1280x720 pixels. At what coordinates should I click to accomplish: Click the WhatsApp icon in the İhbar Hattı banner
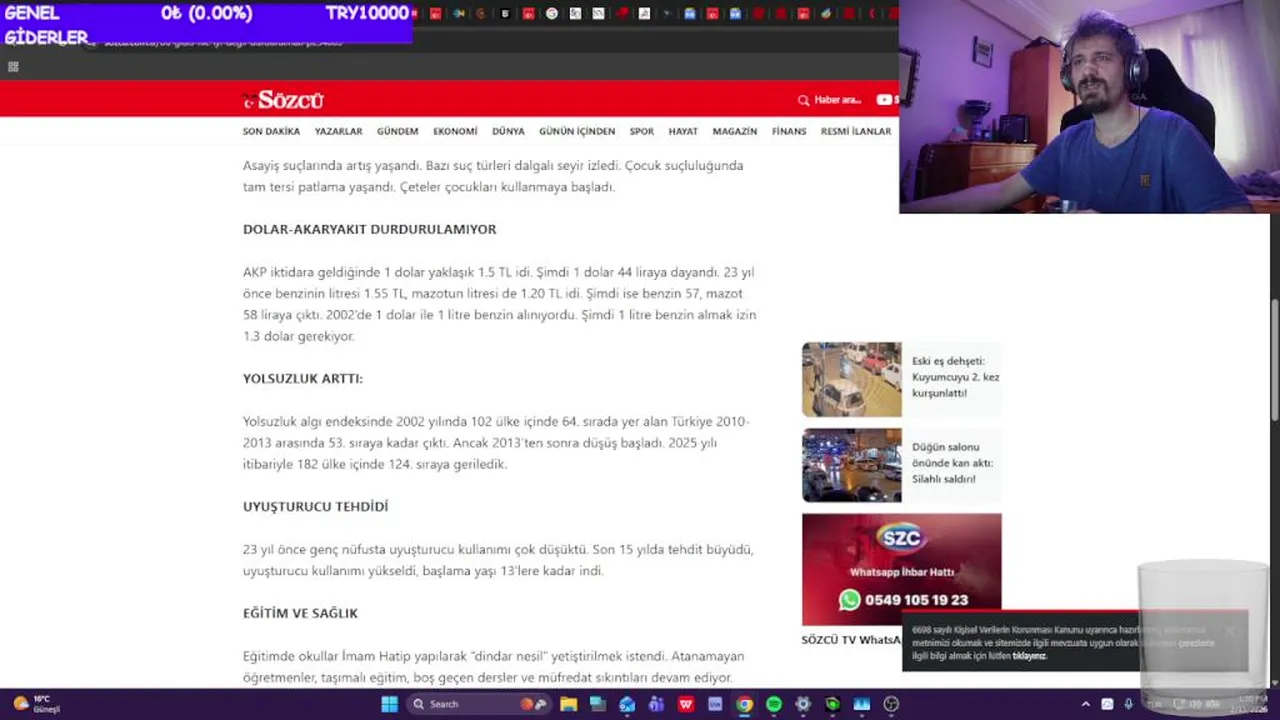click(850, 600)
